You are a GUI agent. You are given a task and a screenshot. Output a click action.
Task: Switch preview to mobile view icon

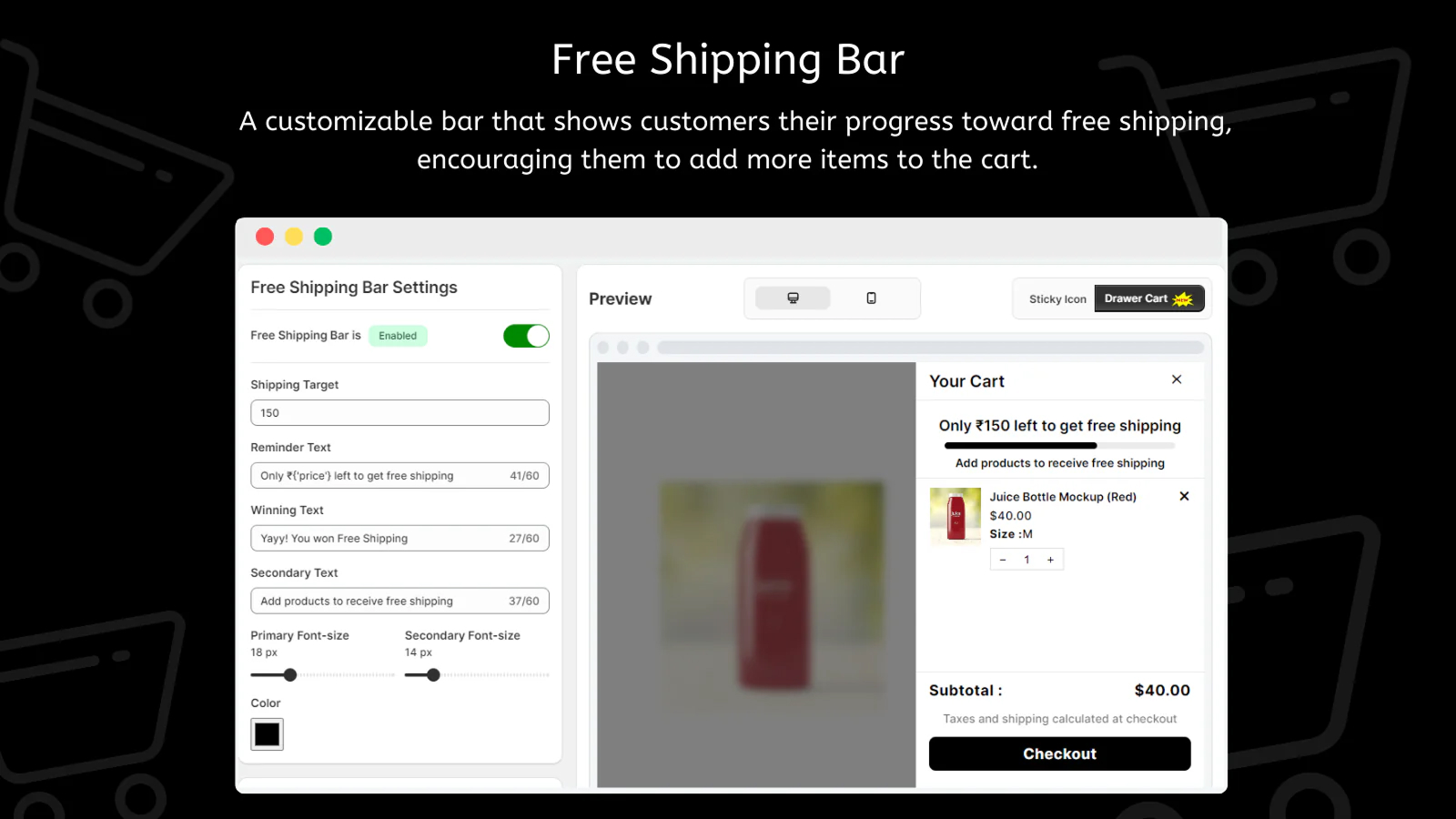[871, 298]
